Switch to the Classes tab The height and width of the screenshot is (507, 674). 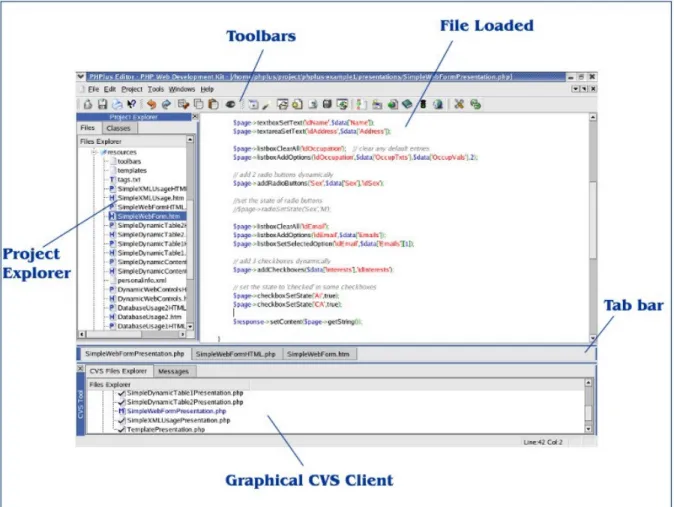(x=119, y=128)
